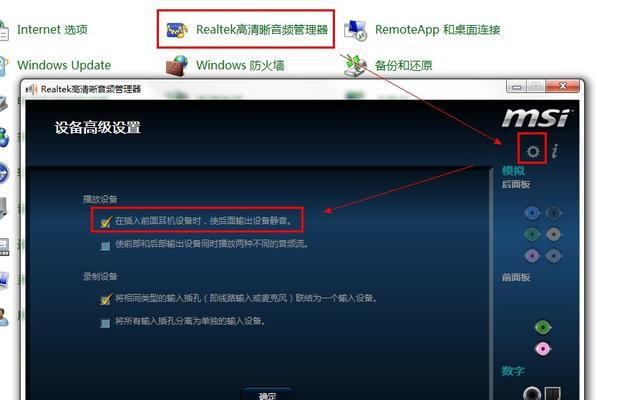The image size is (617, 400).
Task: Select the beige rear panel jack
Action: (x=554, y=235)
